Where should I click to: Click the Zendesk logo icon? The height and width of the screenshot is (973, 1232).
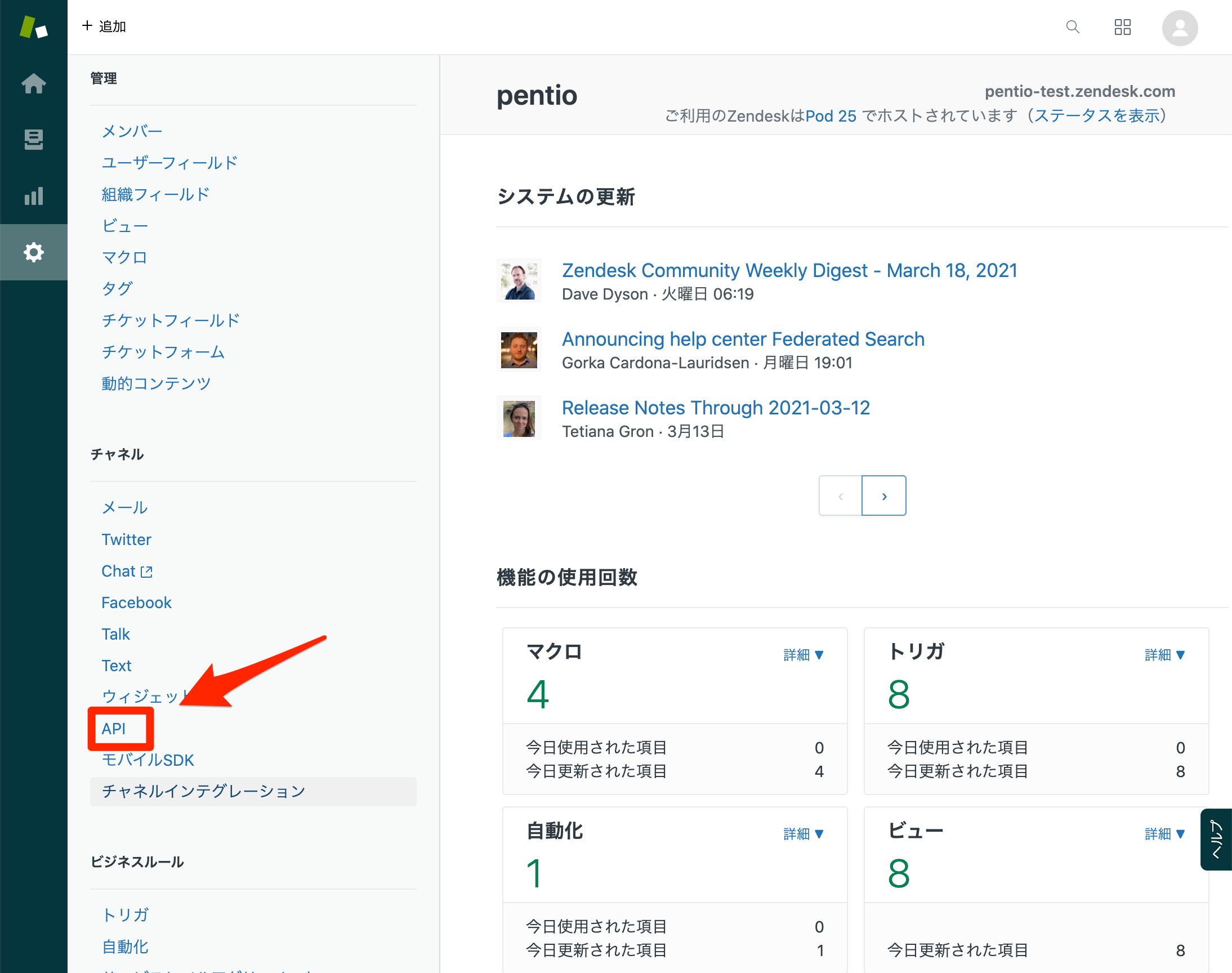[34, 27]
